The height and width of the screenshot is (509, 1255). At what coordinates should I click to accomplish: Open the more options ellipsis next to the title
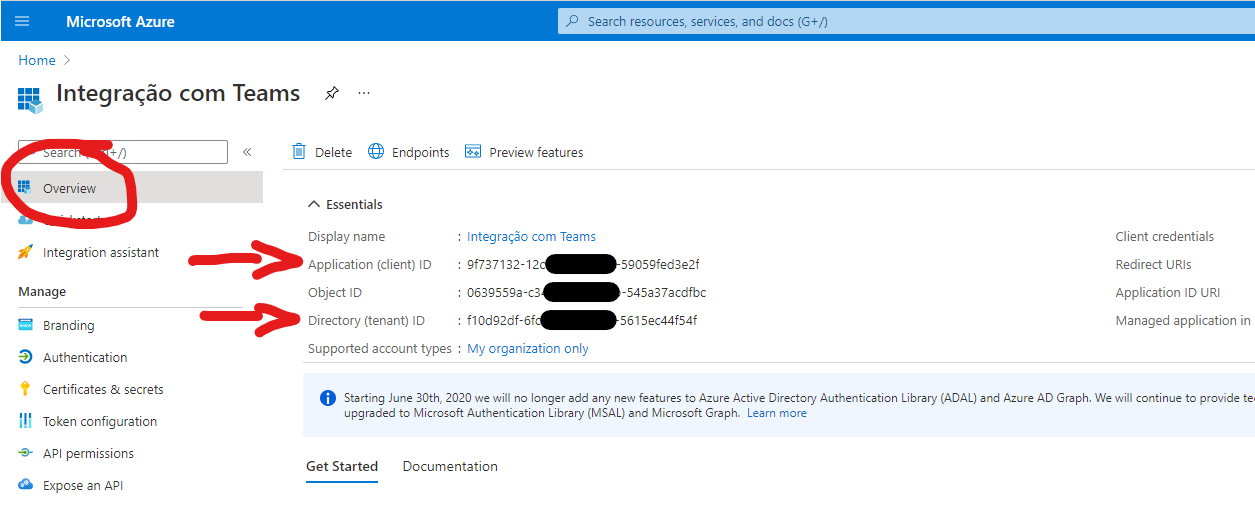point(364,93)
